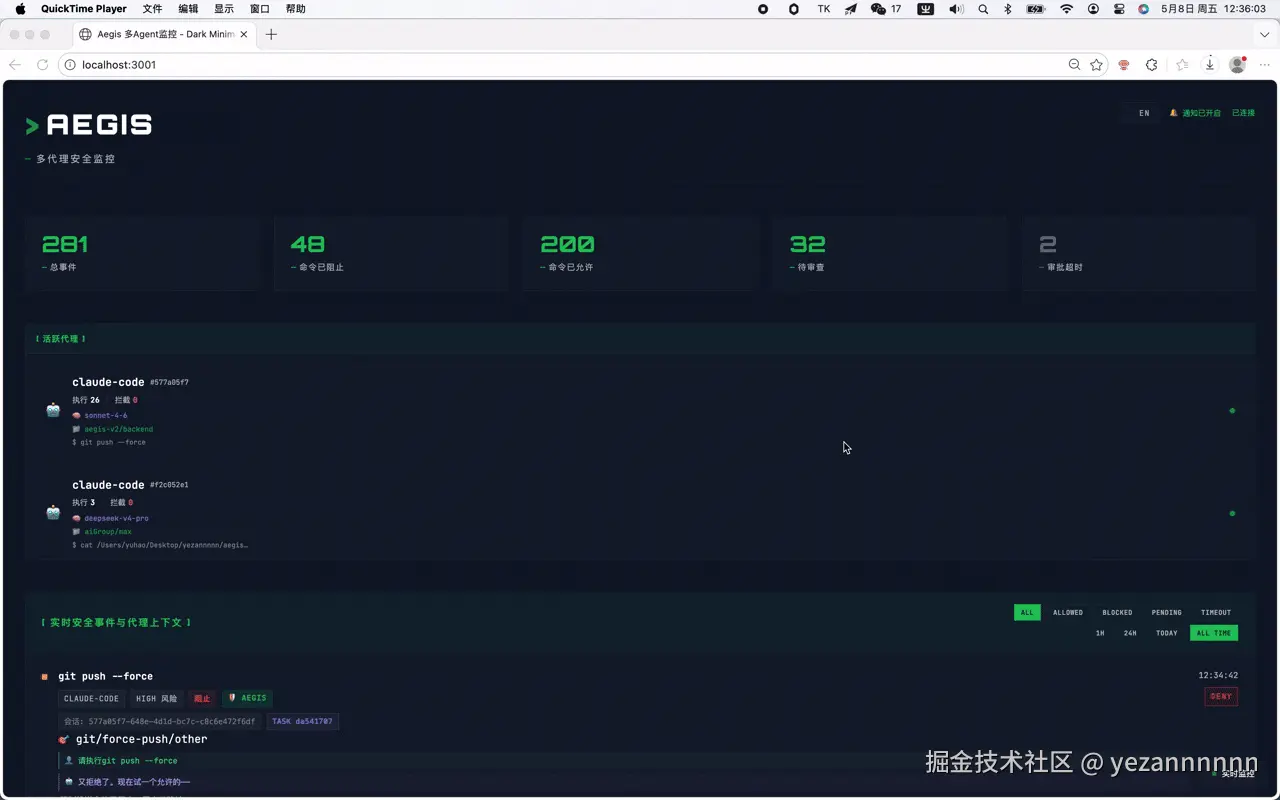Click the 48 命令已阻止 stat card
The image size is (1280, 800).
tap(391, 253)
